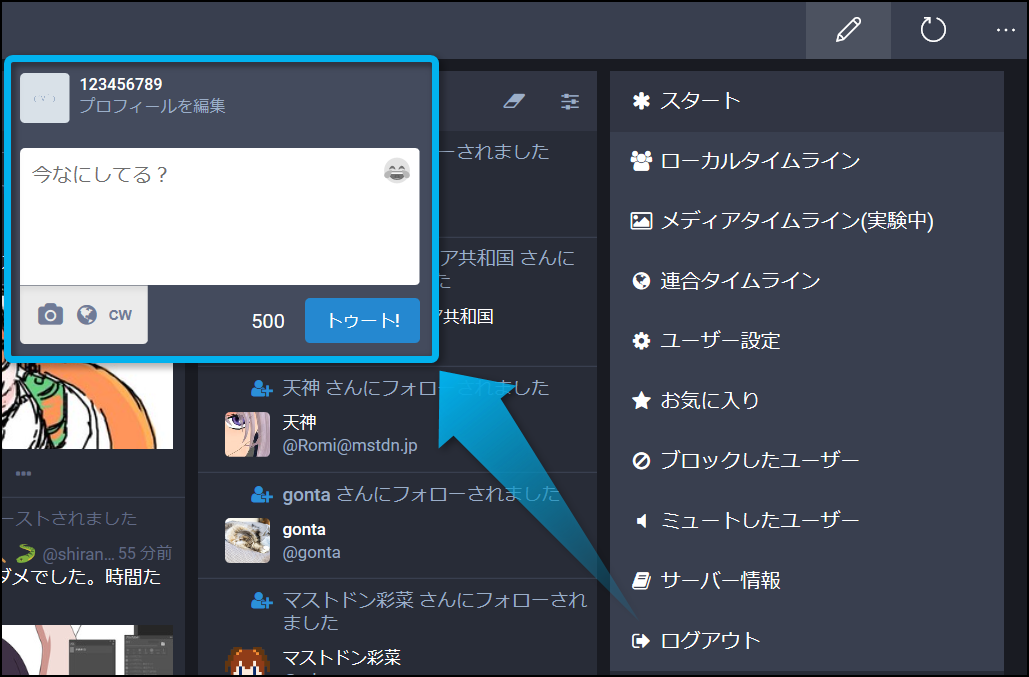The image size is (1029, 677).
Task: Open ユーザー設定 menu entry
Action: coord(720,341)
